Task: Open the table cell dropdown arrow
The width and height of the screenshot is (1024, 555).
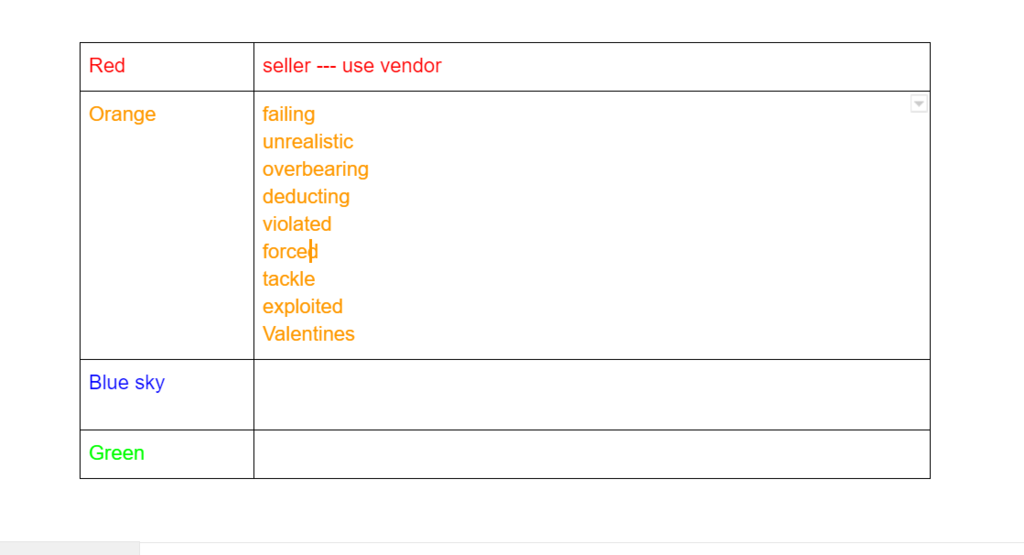Action: 919,104
